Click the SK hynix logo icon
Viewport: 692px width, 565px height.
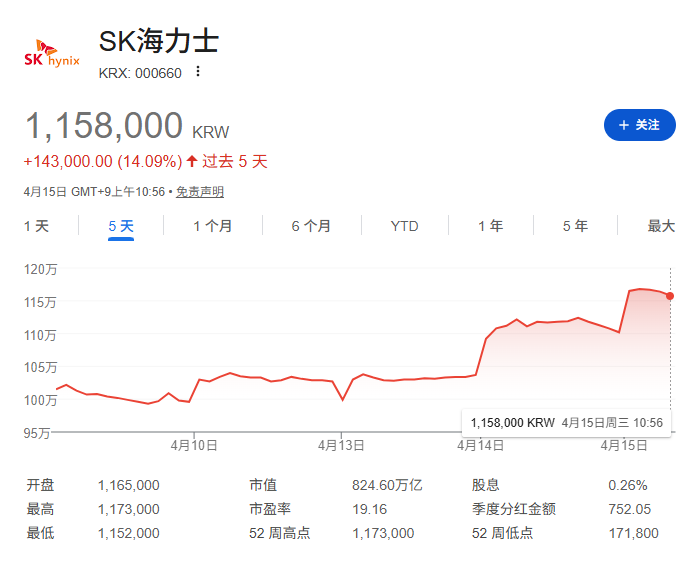click(51, 54)
